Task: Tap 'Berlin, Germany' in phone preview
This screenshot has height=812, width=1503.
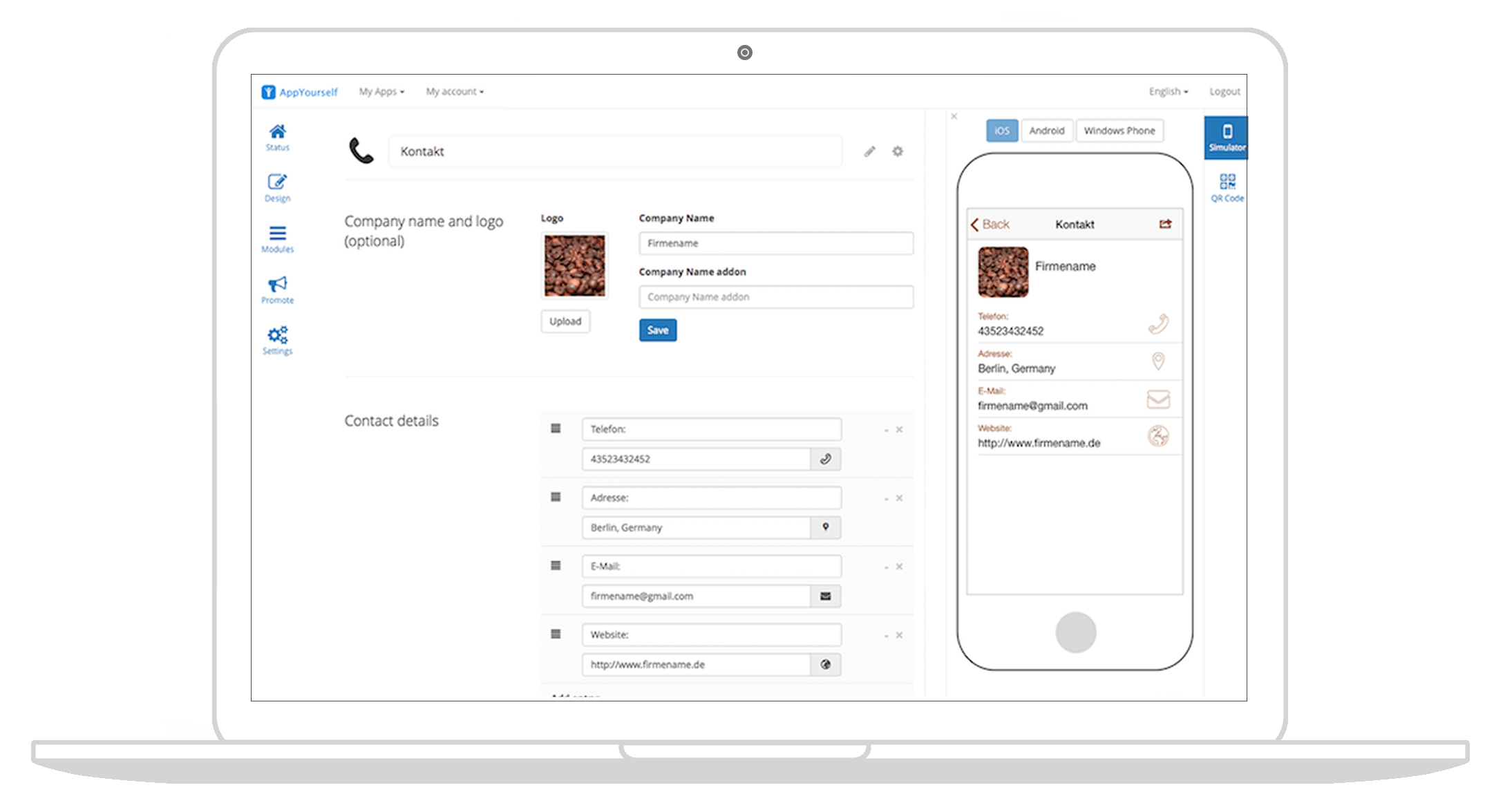Action: [x=1017, y=368]
